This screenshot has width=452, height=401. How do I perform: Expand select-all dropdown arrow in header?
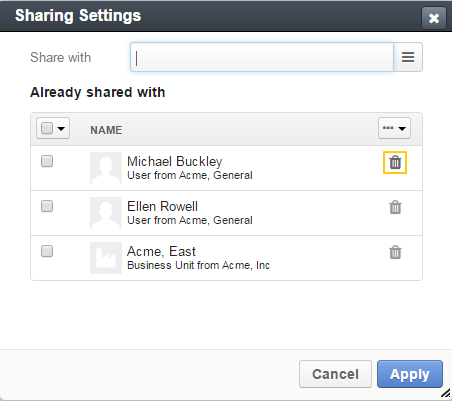point(61,128)
